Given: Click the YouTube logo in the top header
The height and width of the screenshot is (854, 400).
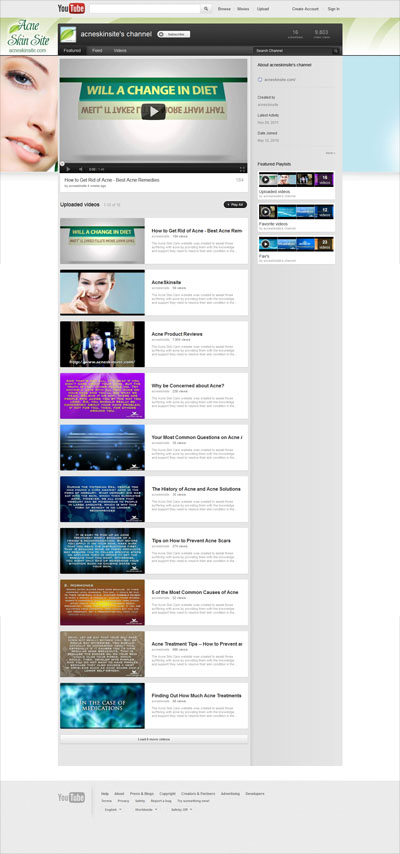Looking at the screenshot, I should coord(71,8).
